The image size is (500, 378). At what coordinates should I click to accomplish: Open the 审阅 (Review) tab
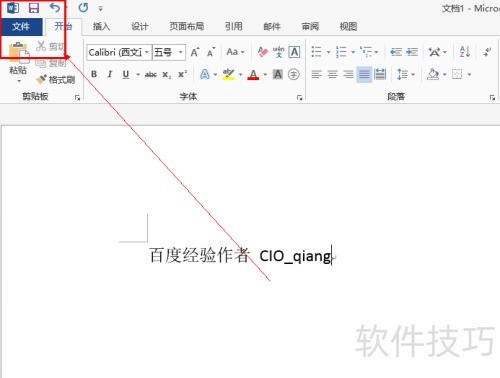coord(310,26)
